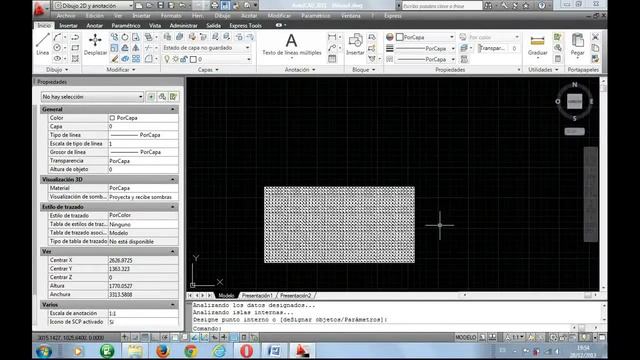Toggle the layer lock icon in Capas
Viewport: 640px width, 360px height.
pos(184,59)
